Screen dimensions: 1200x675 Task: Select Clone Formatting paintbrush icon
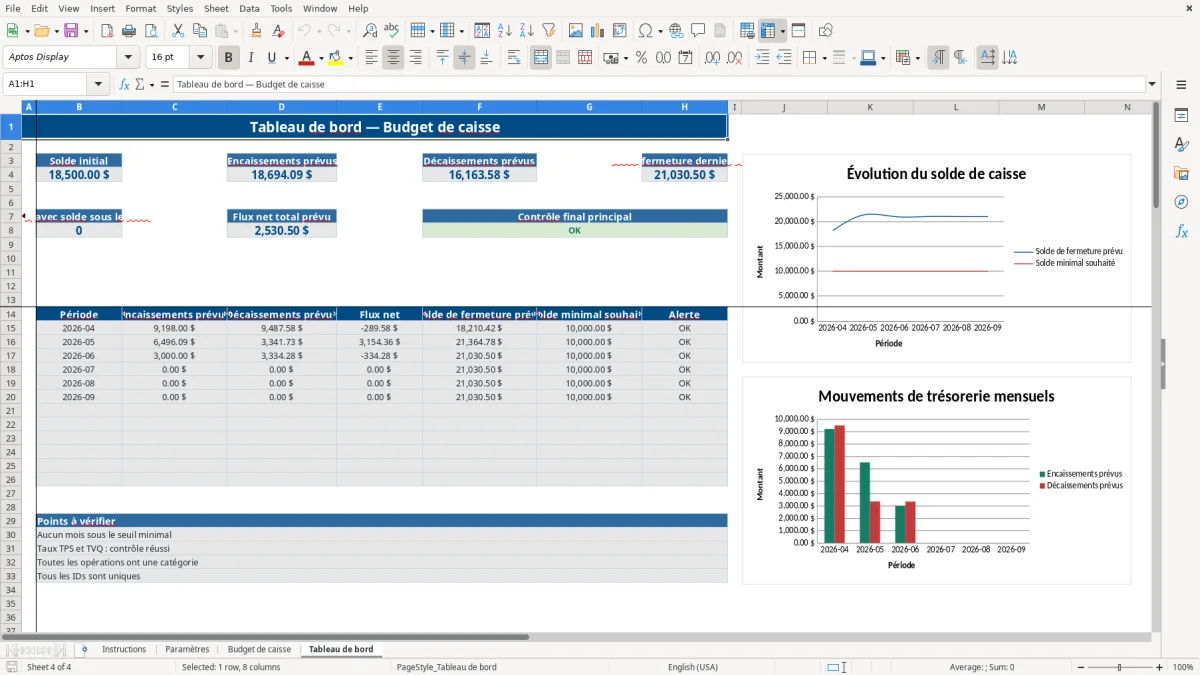click(x=256, y=31)
